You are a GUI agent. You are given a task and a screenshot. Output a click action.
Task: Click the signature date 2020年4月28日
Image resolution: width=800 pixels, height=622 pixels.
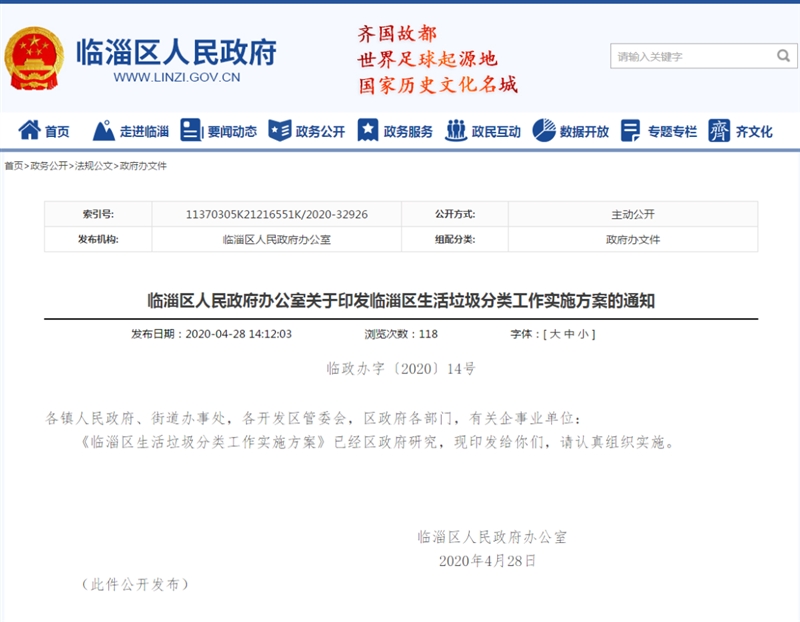[x=487, y=561]
